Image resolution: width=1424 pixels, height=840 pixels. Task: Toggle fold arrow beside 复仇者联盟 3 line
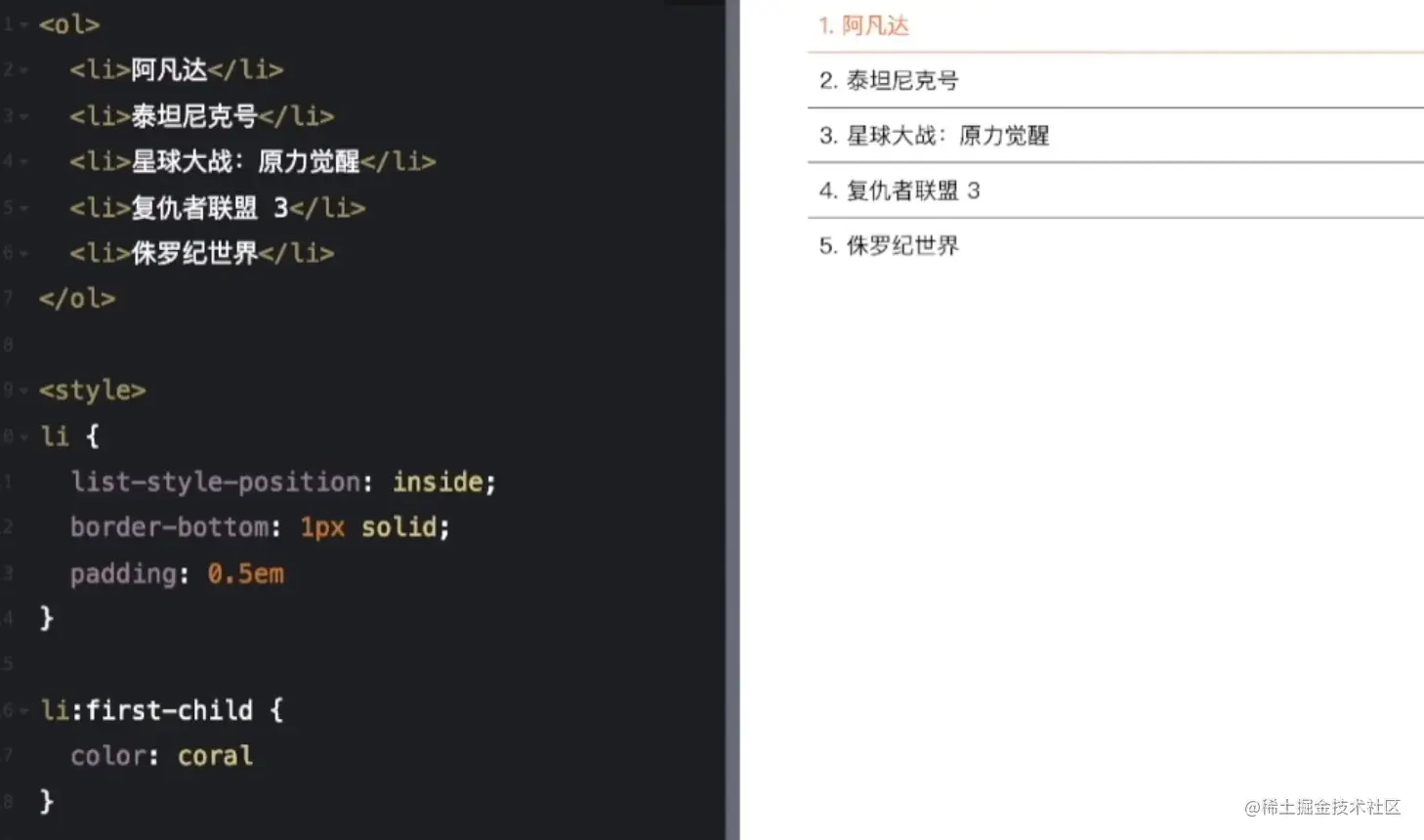click(22, 207)
